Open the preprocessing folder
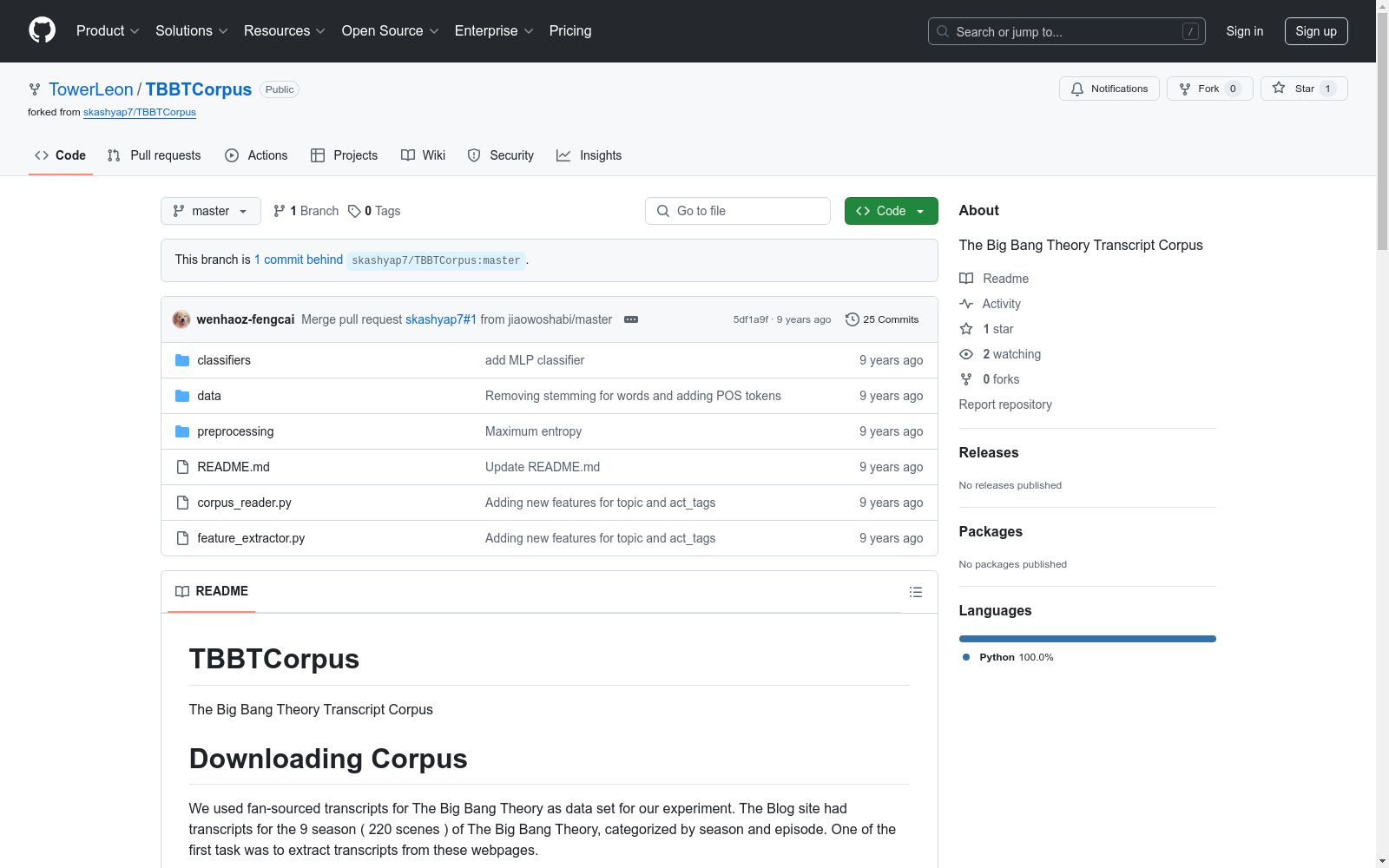The height and width of the screenshot is (868, 1389). tap(235, 431)
